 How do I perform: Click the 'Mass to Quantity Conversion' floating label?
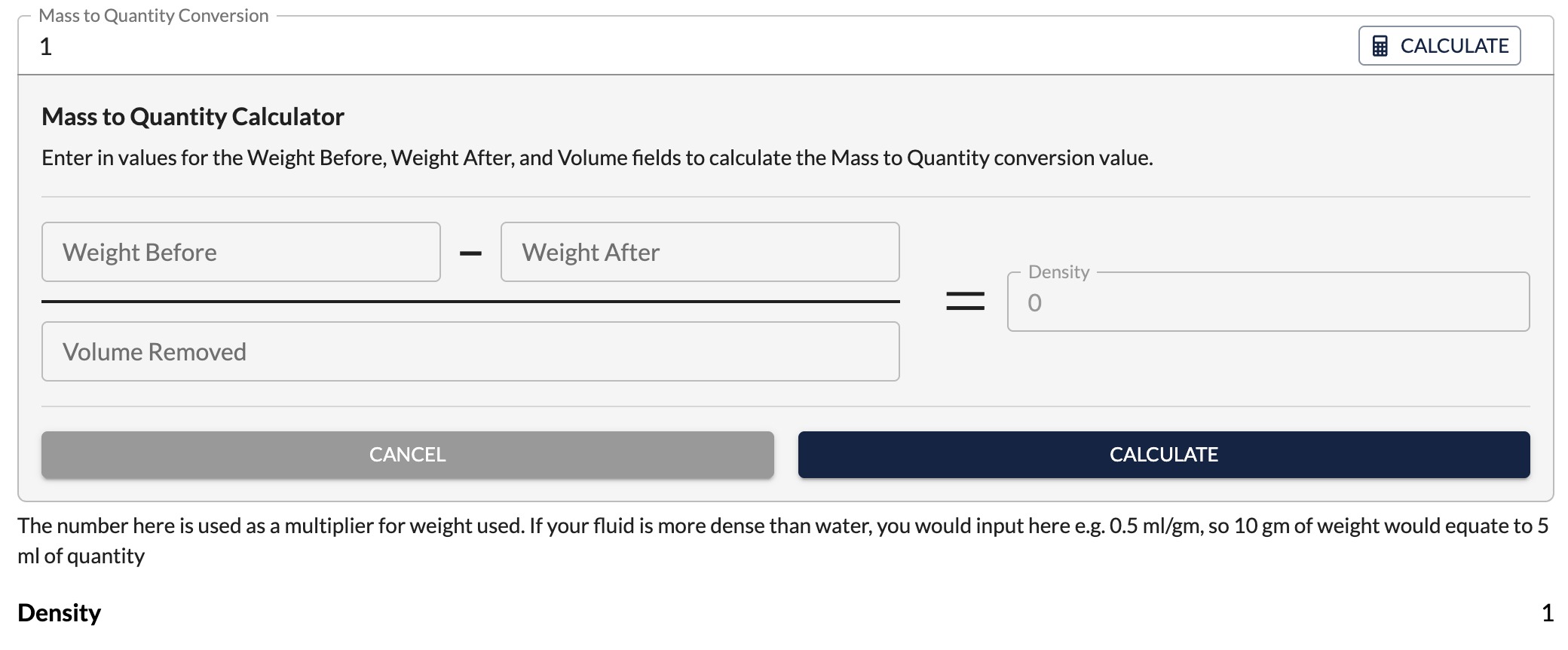click(154, 16)
